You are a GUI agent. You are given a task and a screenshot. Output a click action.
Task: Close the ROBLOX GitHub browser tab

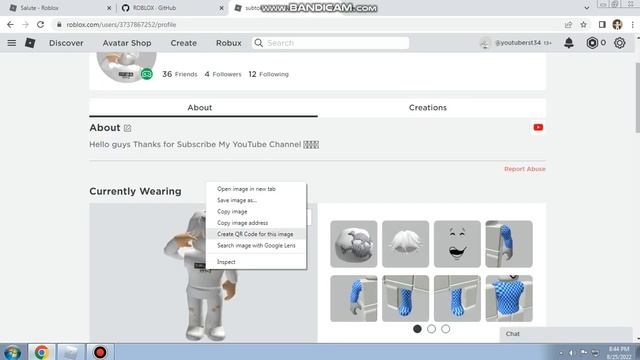click(x=221, y=8)
